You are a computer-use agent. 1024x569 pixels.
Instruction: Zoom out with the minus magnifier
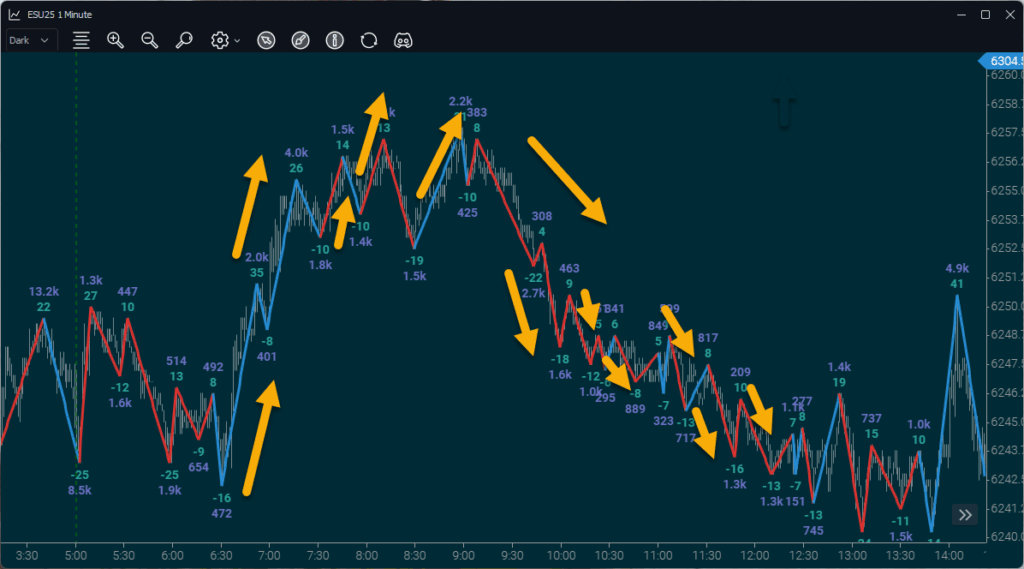pos(150,41)
